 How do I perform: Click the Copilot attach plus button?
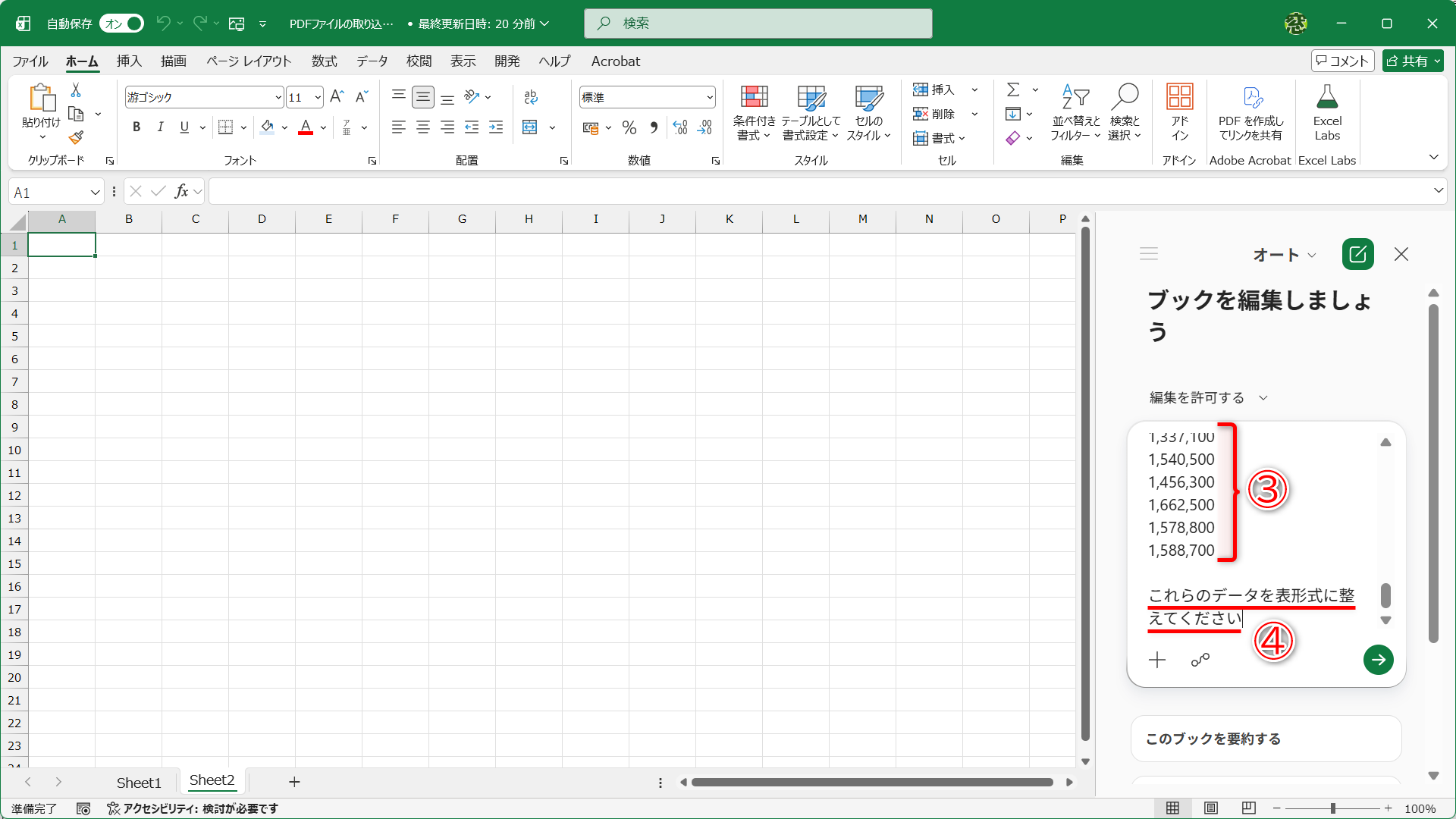tap(1157, 660)
